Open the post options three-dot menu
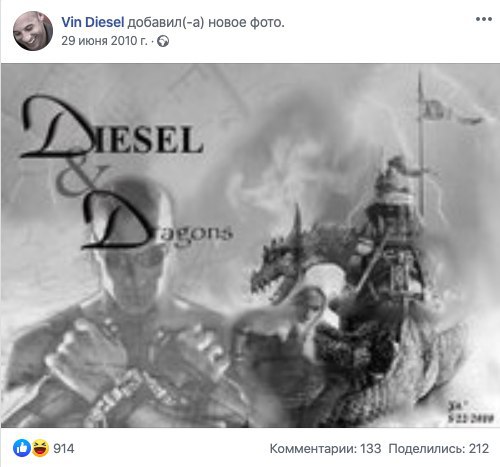 click(x=484, y=19)
